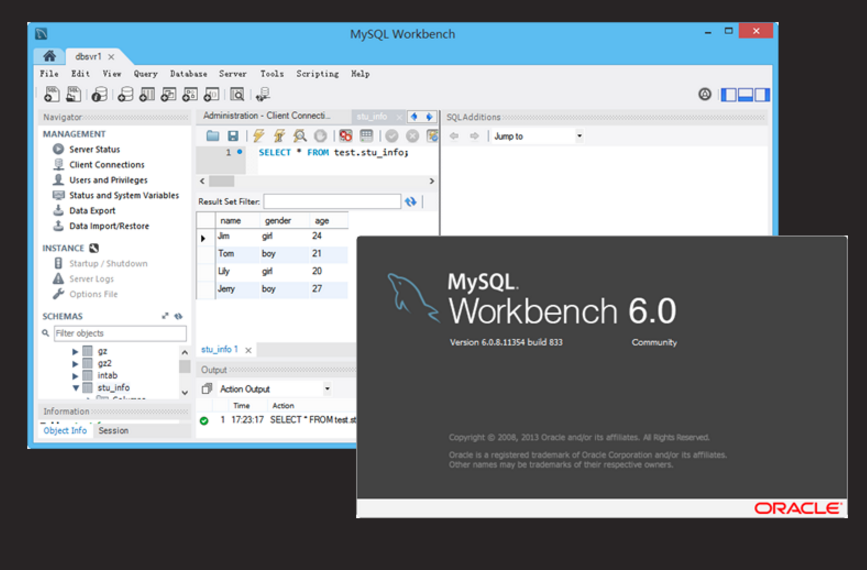Viewport: 867px width, 570px height.
Task: Open the Database menu
Action: pyautogui.click(x=189, y=74)
